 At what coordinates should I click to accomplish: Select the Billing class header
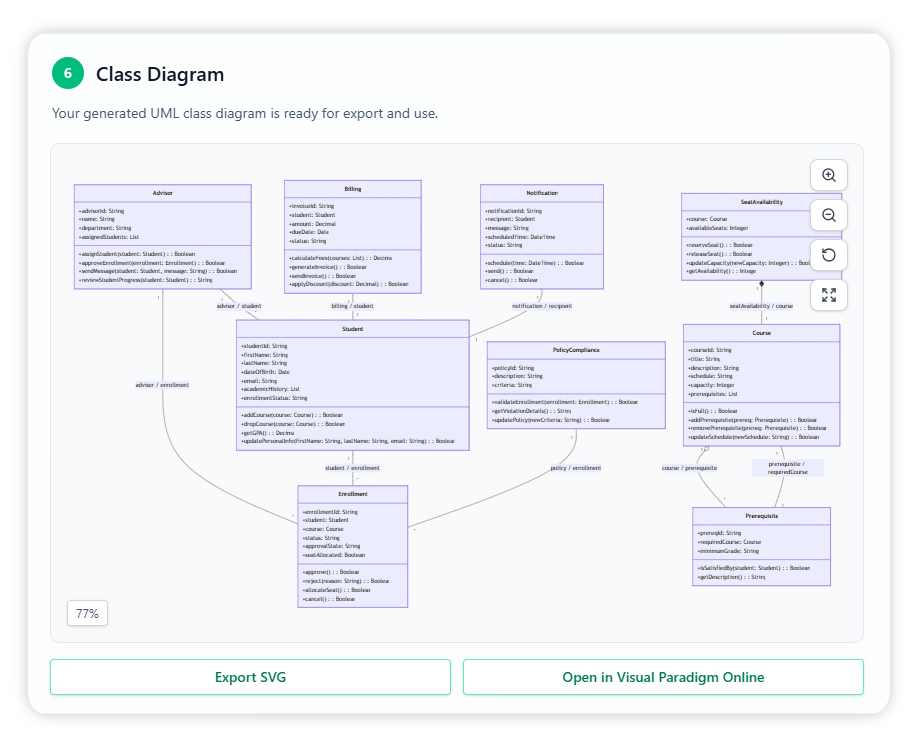(x=353, y=188)
